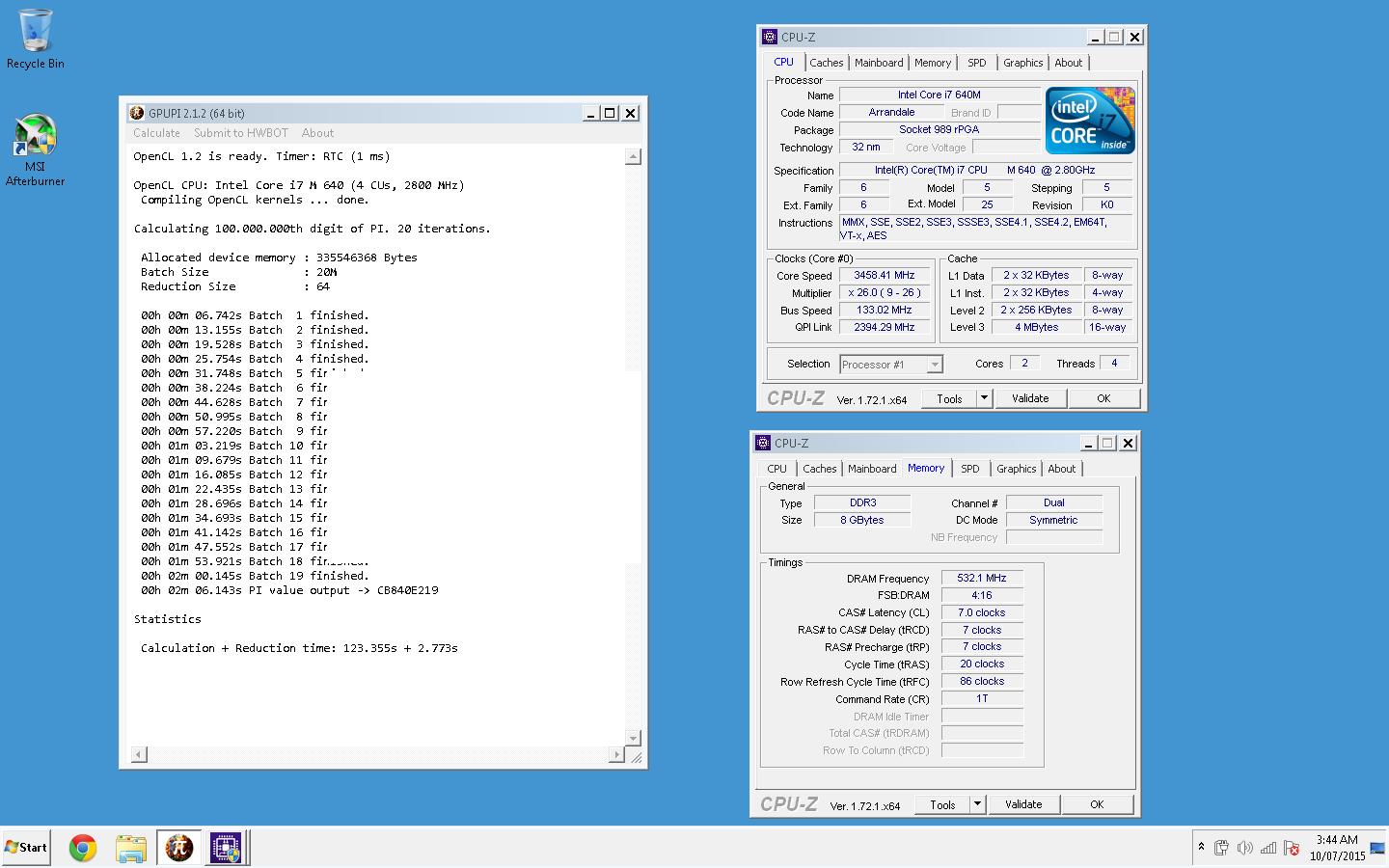Click the Channel # Dual value
The image size is (1389, 868).
1054,502
